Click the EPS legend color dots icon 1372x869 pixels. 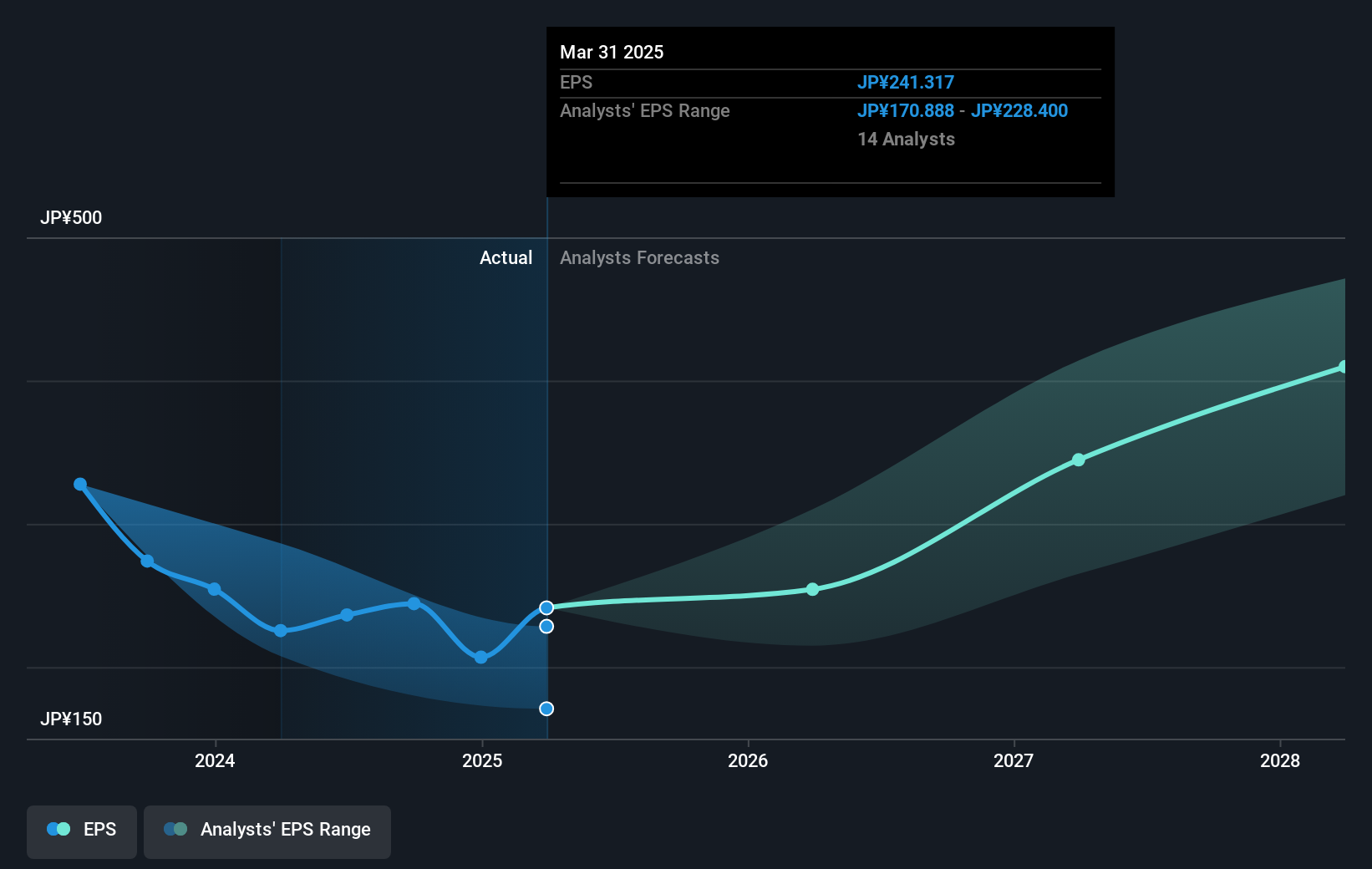click(x=58, y=829)
